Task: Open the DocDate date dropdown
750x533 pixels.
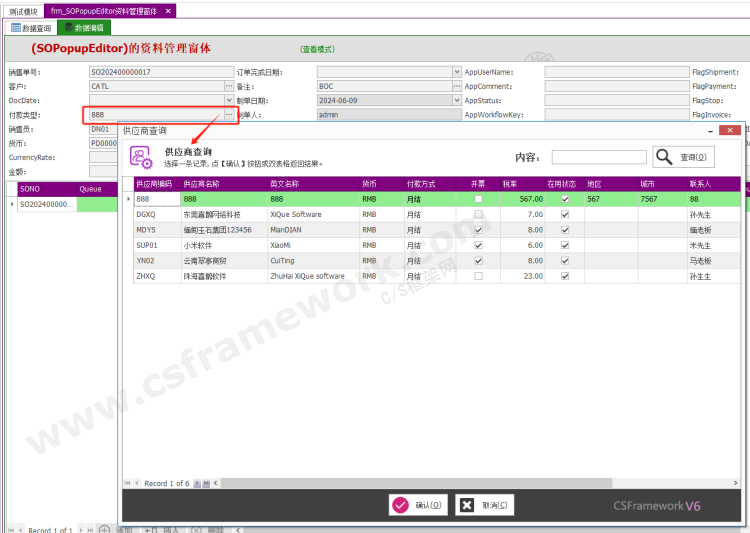Action: [x=229, y=100]
